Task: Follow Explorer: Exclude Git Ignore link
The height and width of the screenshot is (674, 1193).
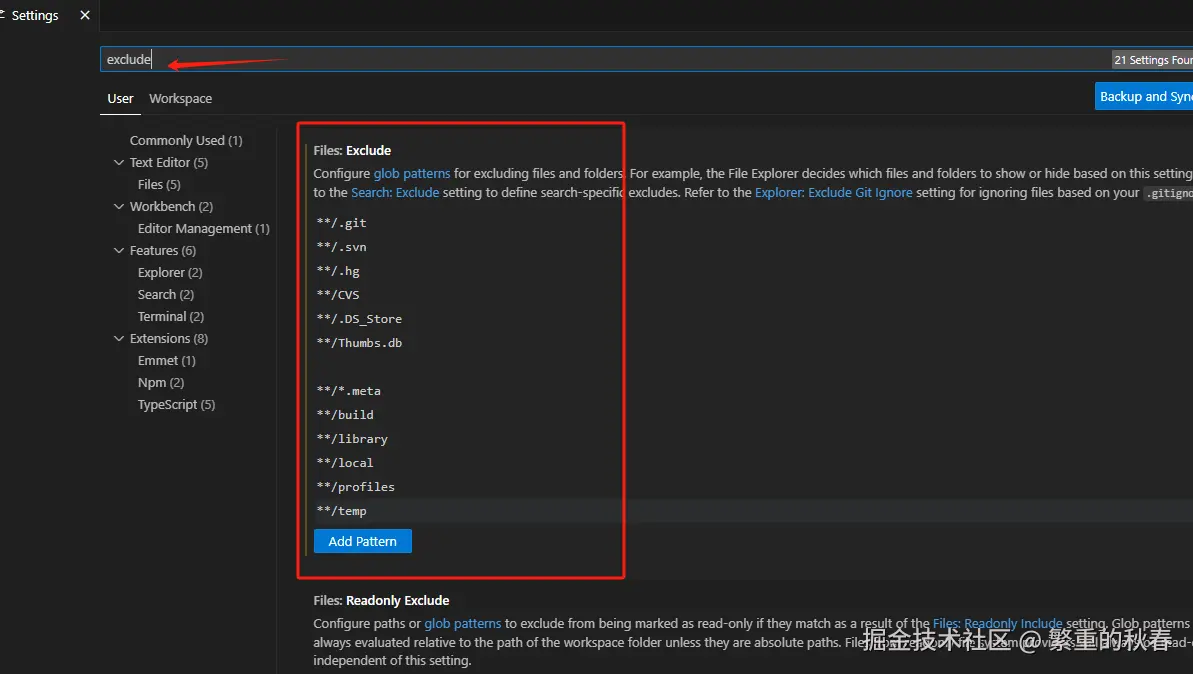Action: click(x=833, y=193)
